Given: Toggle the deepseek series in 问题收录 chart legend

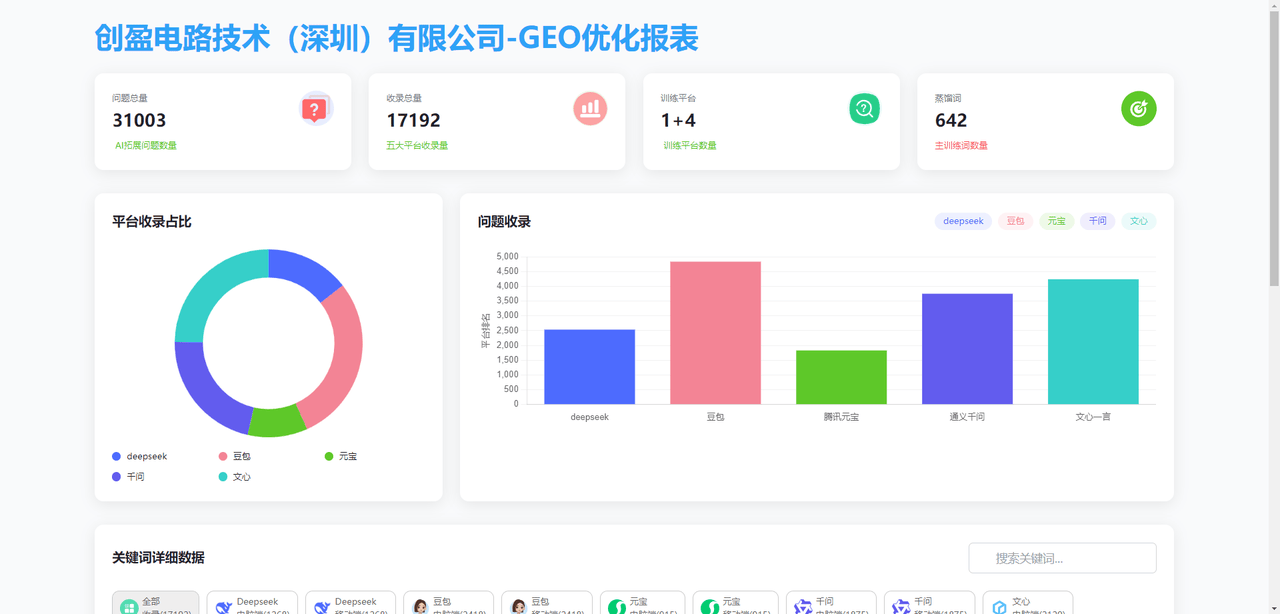Looking at the screenshot, I should [x=962, y=221].
